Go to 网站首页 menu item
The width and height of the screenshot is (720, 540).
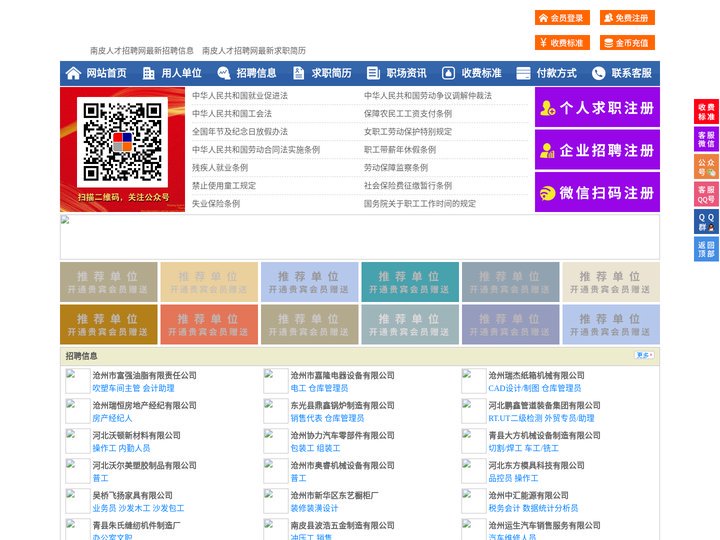[x=107, y=73]
